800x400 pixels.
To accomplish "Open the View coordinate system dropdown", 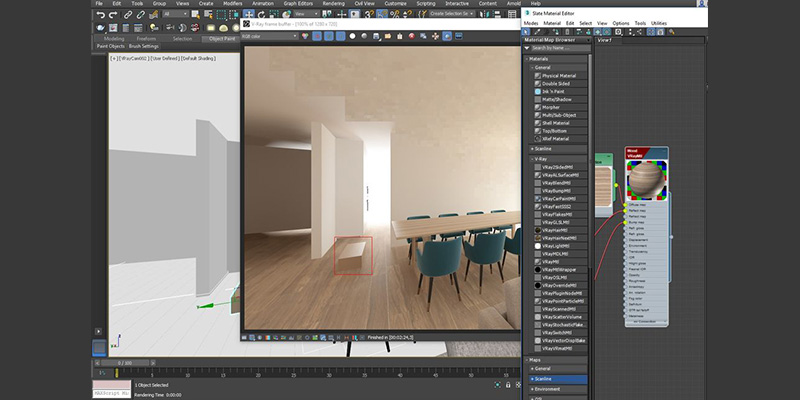I will (307, 14).
